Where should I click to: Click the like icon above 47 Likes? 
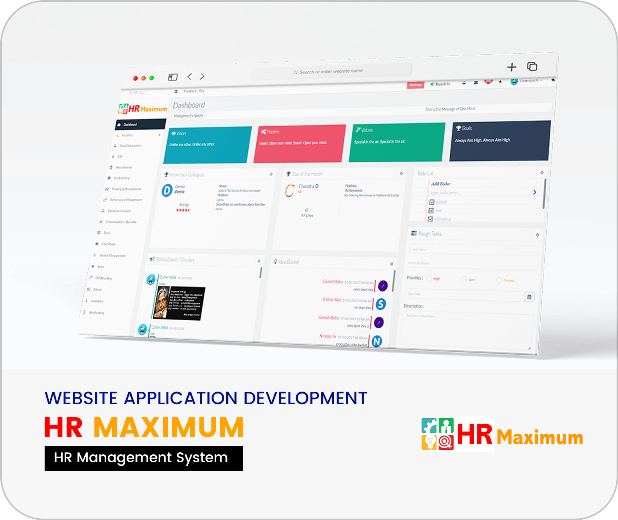coord(306,210)
